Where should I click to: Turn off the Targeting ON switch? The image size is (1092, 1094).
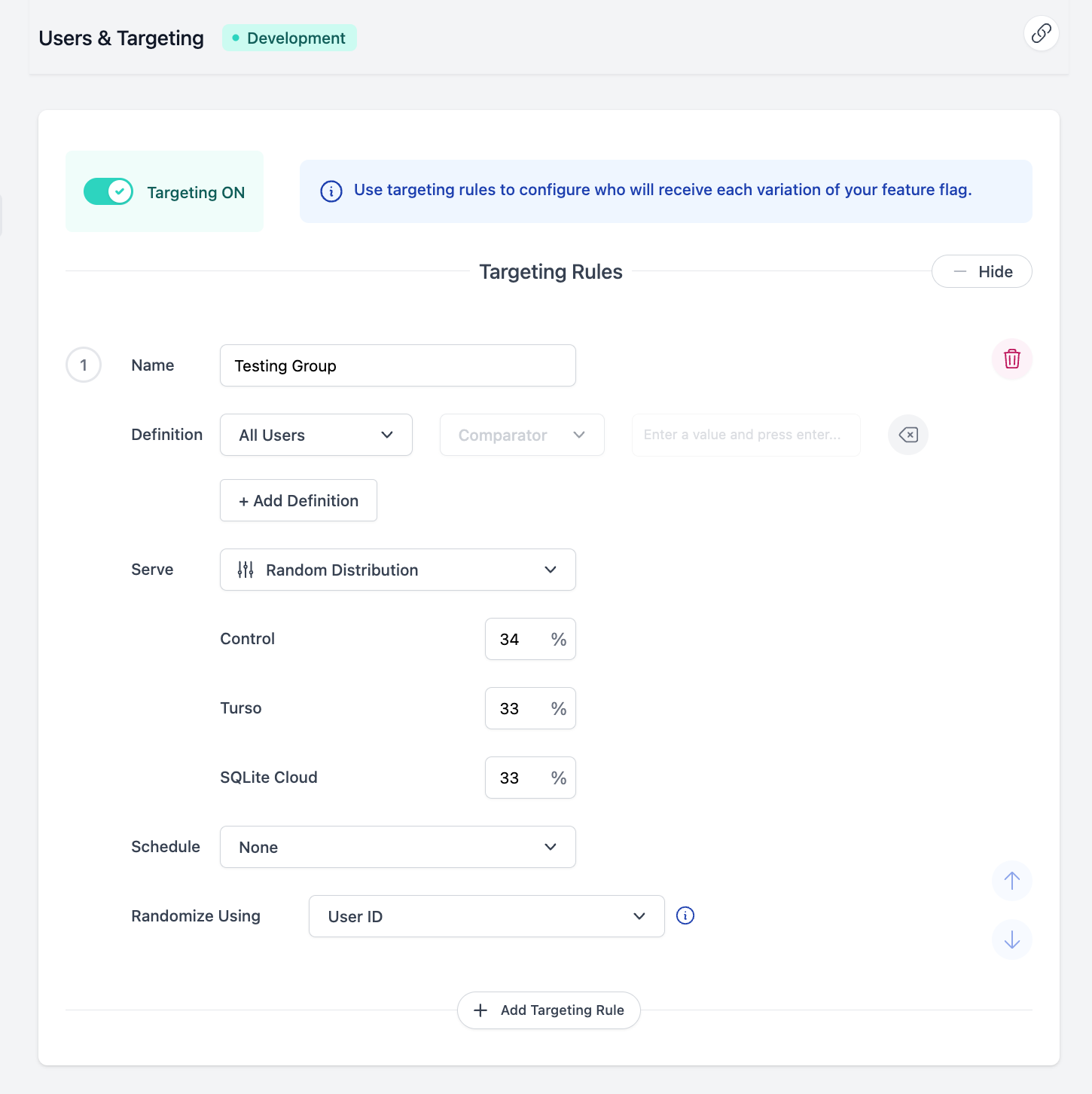coord(108,191)
